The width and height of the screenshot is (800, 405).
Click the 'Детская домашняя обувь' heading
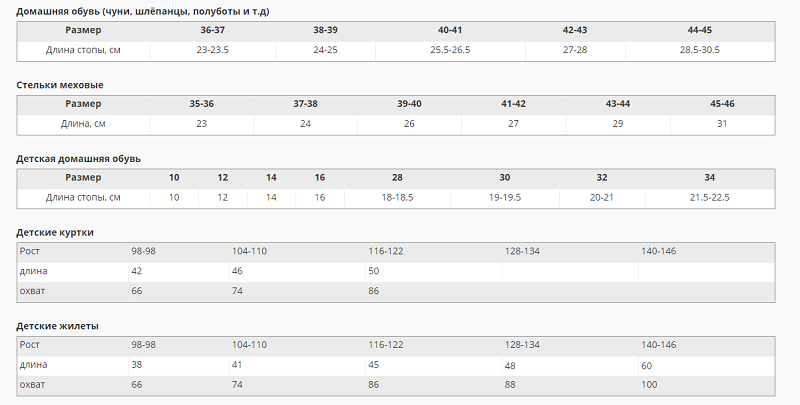point(78,159)
